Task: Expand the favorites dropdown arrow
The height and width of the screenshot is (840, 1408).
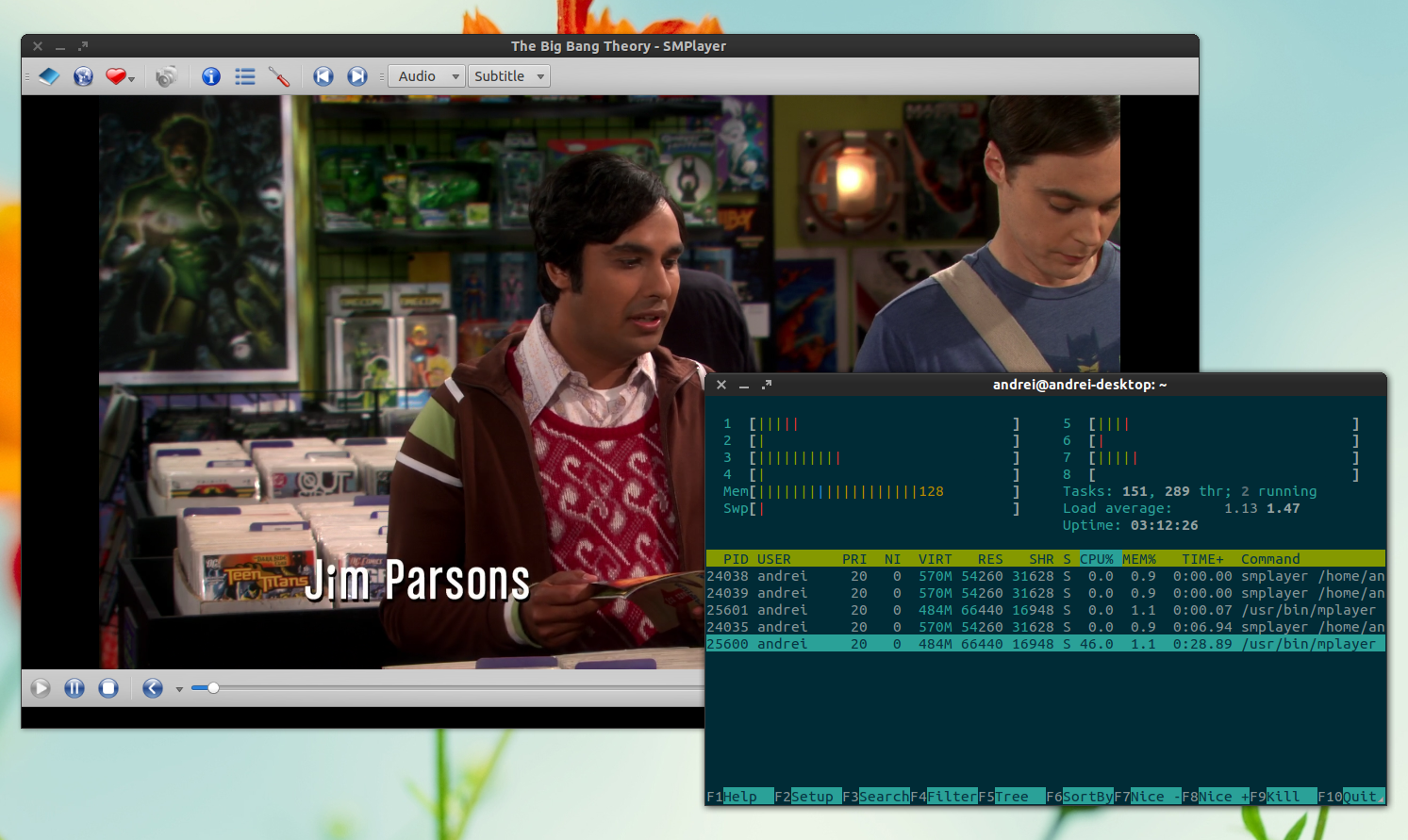Action: (132, 79)
